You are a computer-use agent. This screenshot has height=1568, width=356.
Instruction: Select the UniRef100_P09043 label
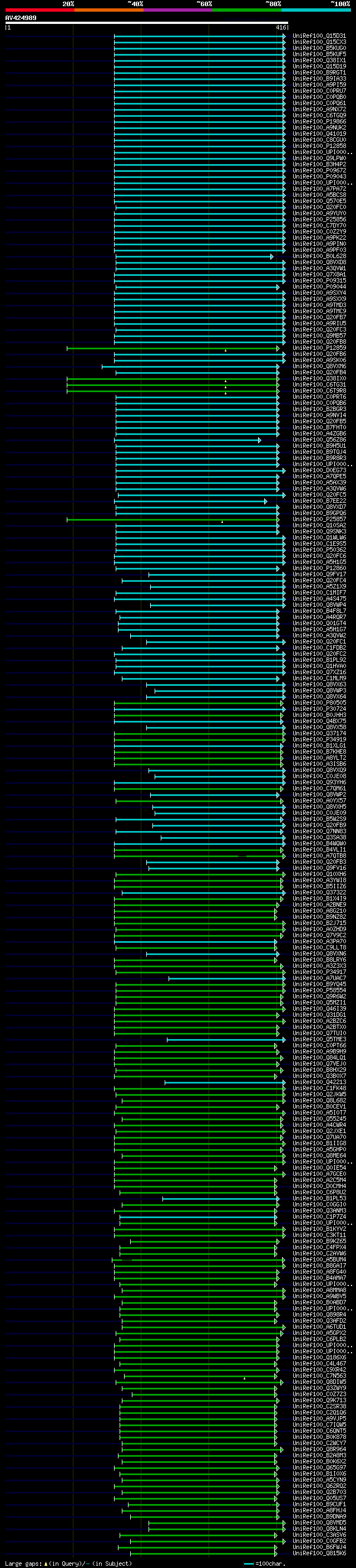[x=319, y=176]
